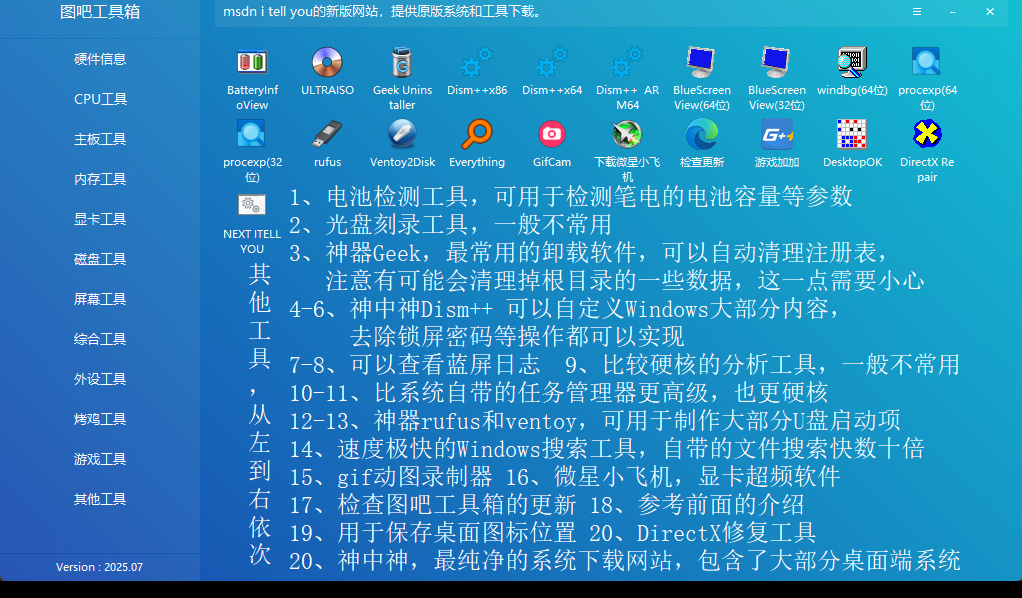Select 外设工具 category
Viewport: 1022px width, 598px height.
pos(100,379)
